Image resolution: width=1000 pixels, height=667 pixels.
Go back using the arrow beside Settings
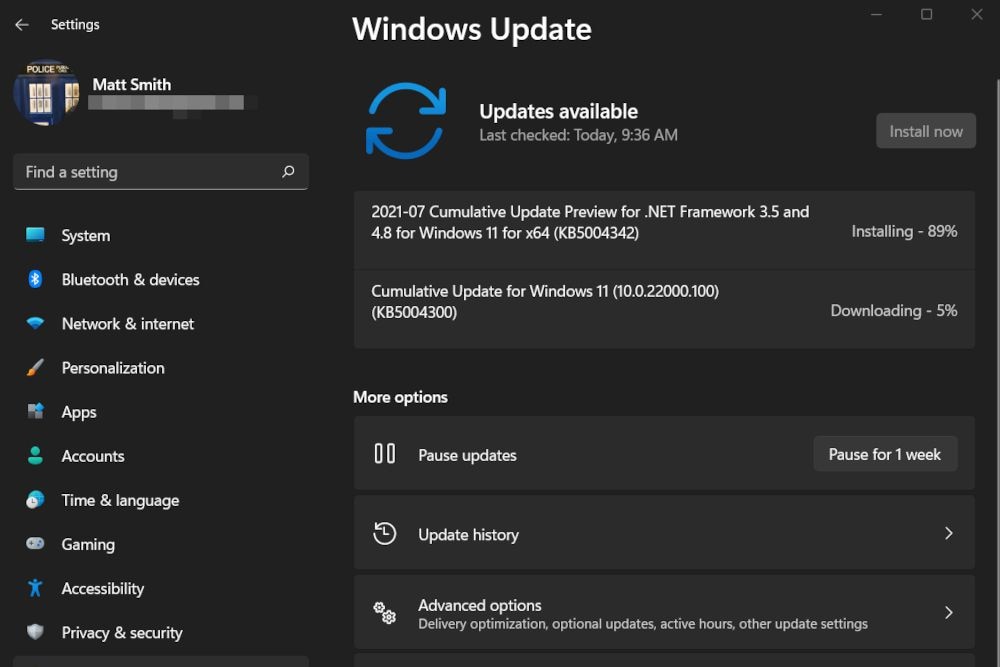point(20,24)
